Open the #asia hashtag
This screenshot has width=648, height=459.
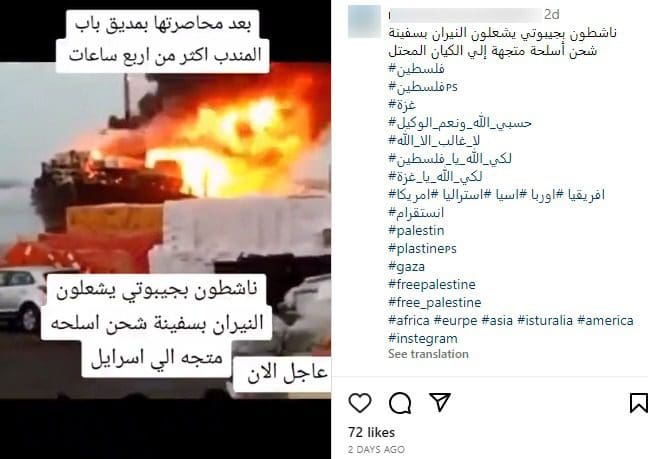click(497, 320)
